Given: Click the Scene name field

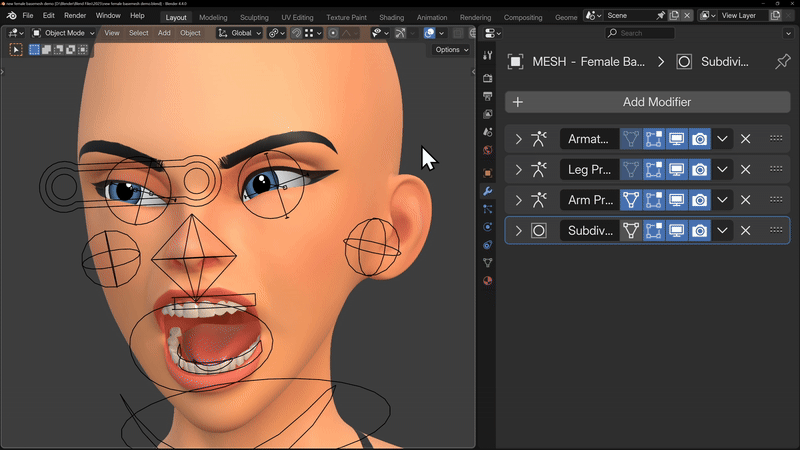Looking at the screenshot, I should tap(630, 16).
